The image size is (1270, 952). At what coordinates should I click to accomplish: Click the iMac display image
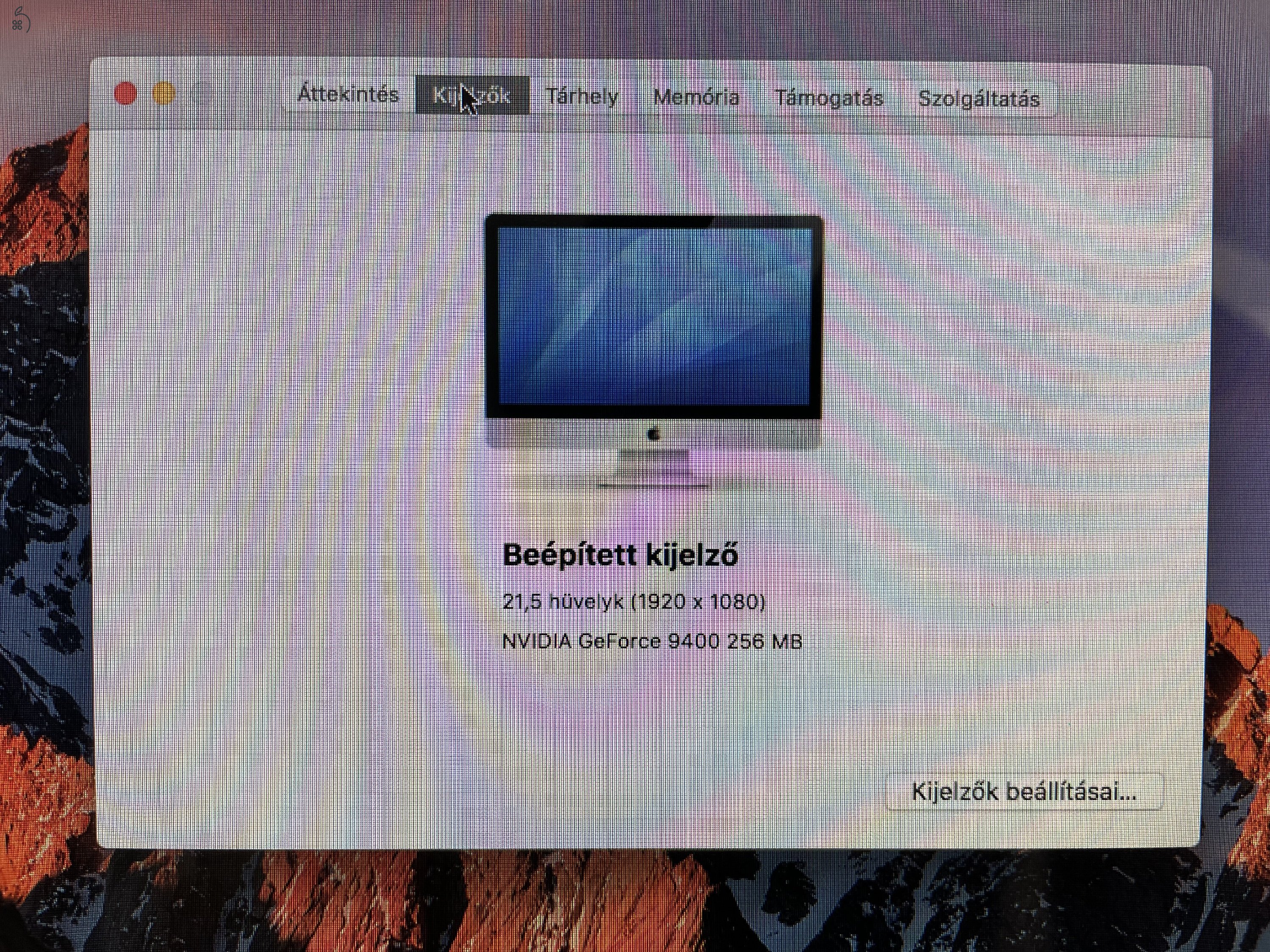(x=654, y=352)
